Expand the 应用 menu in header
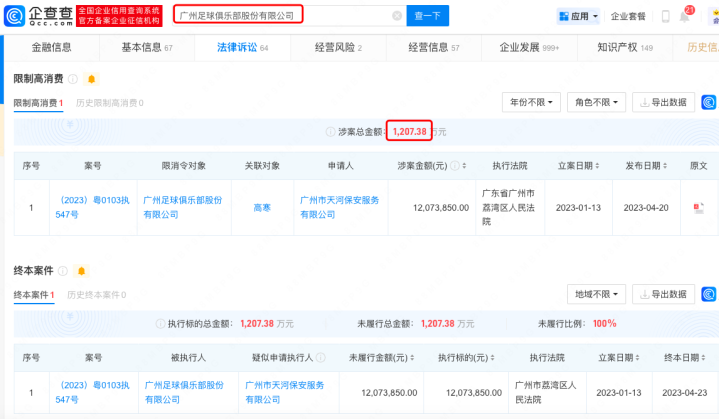719x419 pixels. click(579, 17)
